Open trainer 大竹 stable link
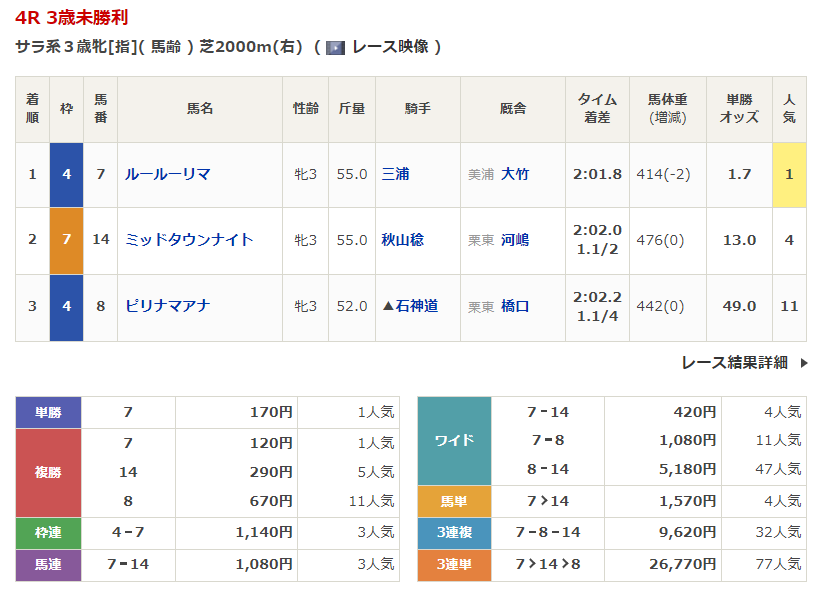The width and height of the screenshot is (823, 590). point(515,174)
